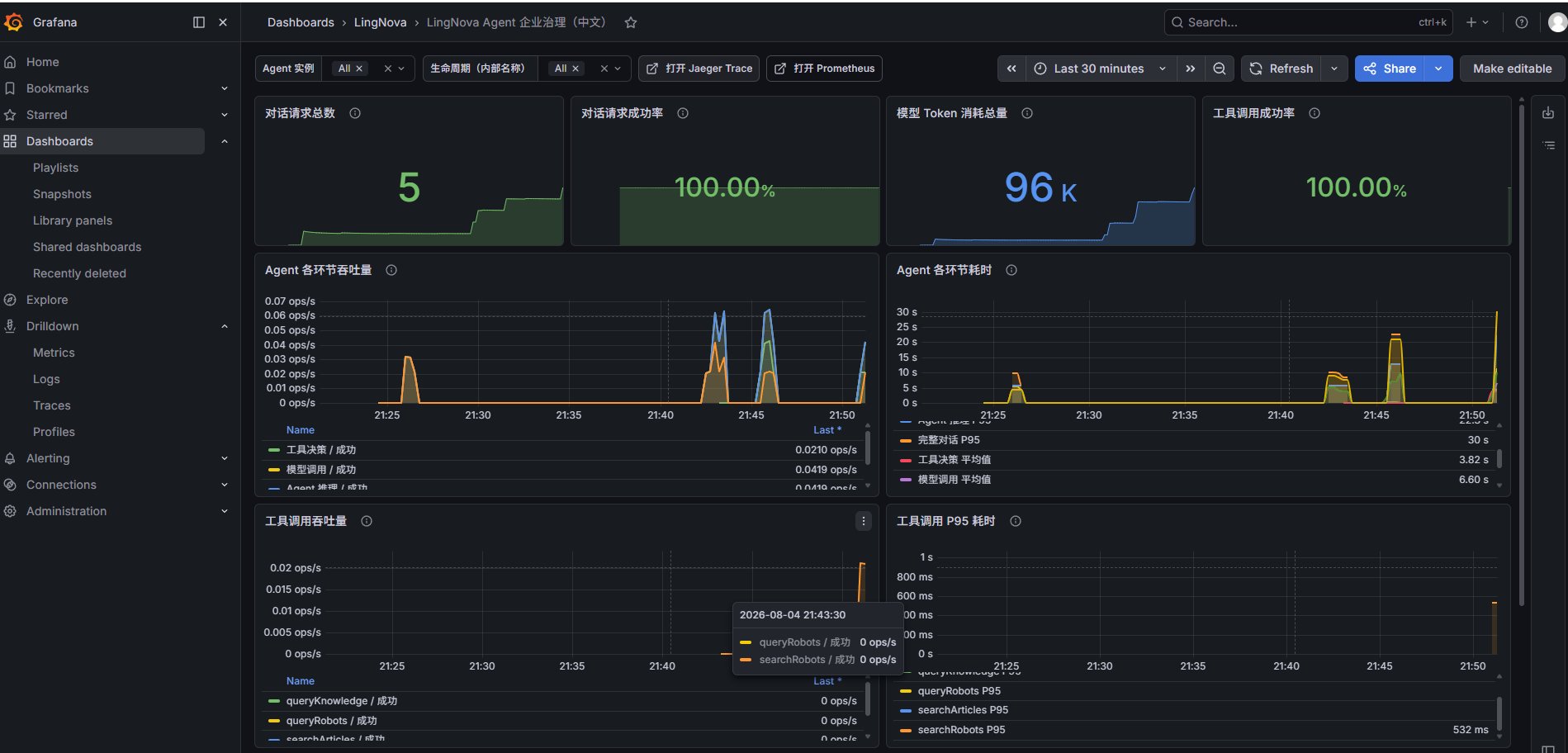Show info for 对话请求成功率 panel
This screenshot has height=753, width=1568.
coord(683,113)
